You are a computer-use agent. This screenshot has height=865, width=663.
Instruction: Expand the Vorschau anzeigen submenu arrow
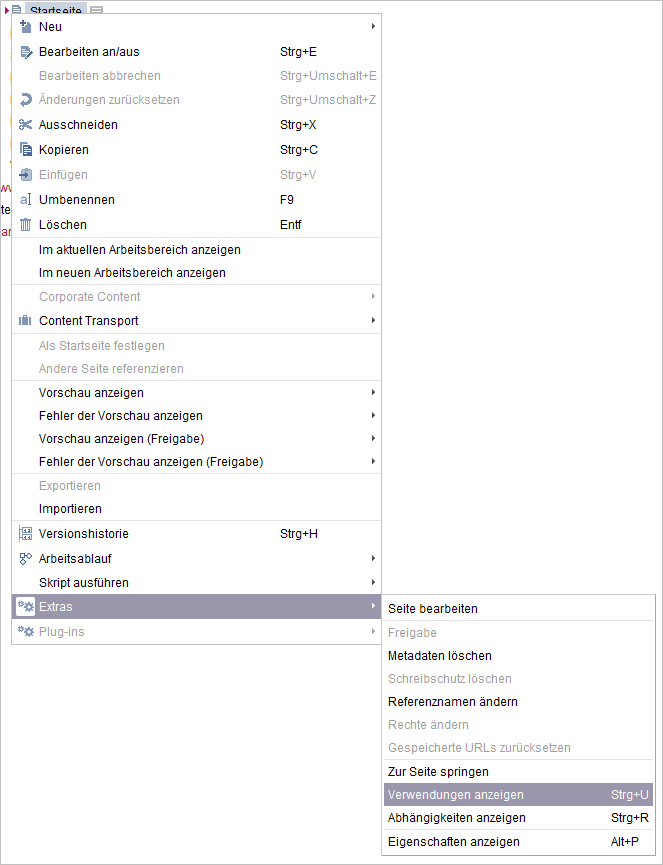pos(373,392)
